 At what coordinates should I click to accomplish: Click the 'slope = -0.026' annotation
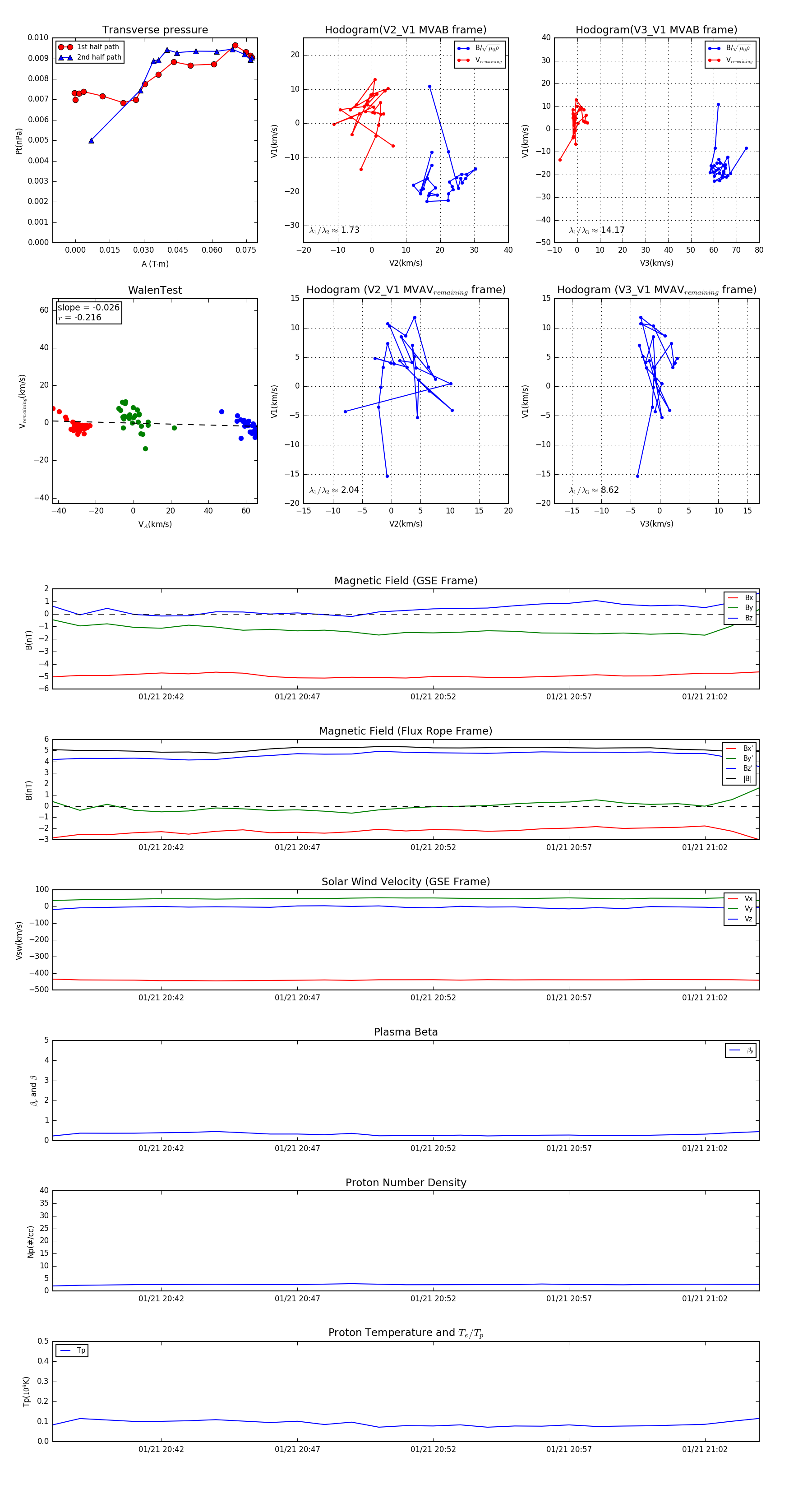point(88,308)
